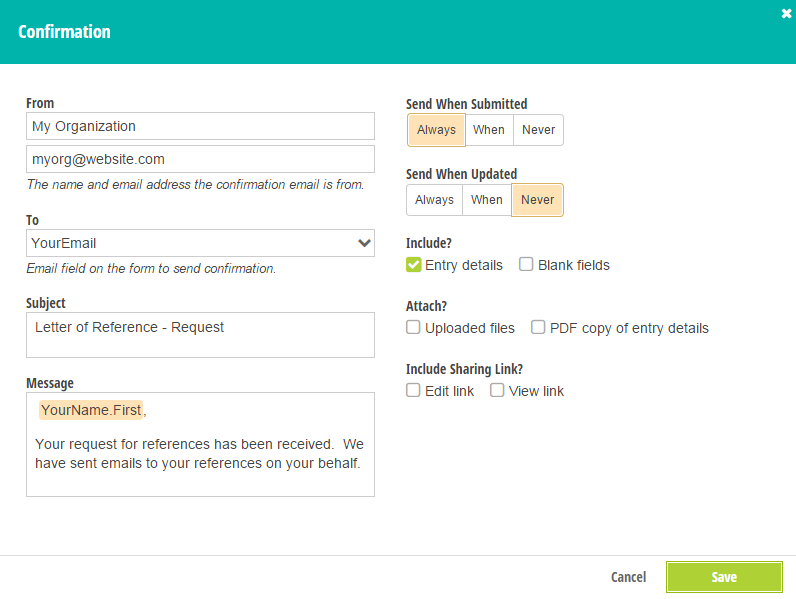This screenshot has width=796, height=599.
Task: Click the 'Confirmation' dialog title
Action: coord(64,32)
